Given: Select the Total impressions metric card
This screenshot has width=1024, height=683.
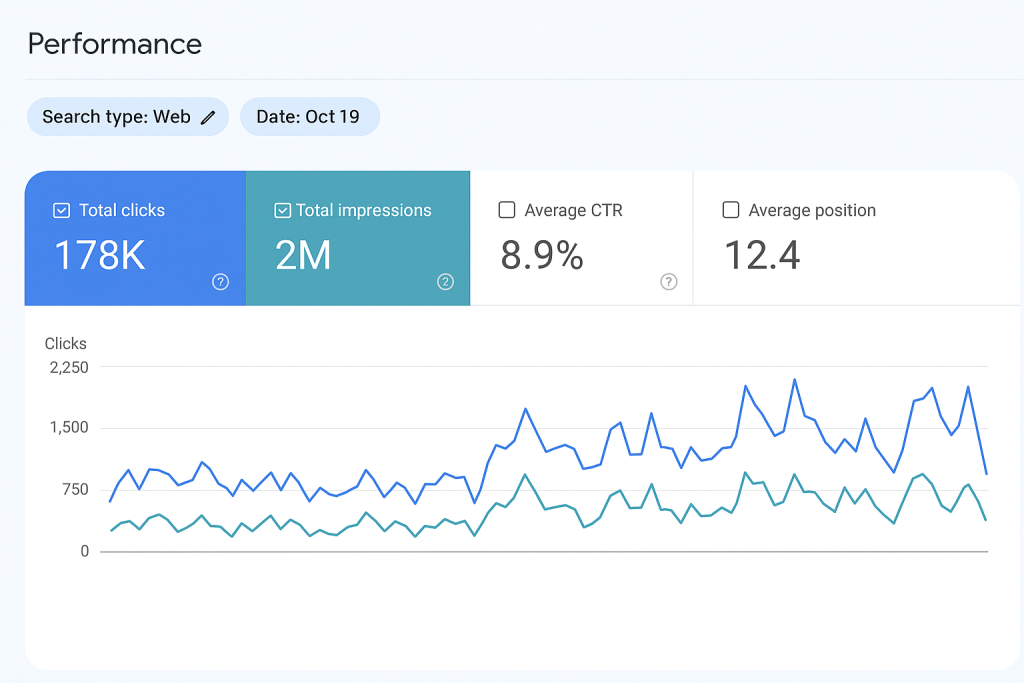Looking at the screenshot, I should (357, 237).
